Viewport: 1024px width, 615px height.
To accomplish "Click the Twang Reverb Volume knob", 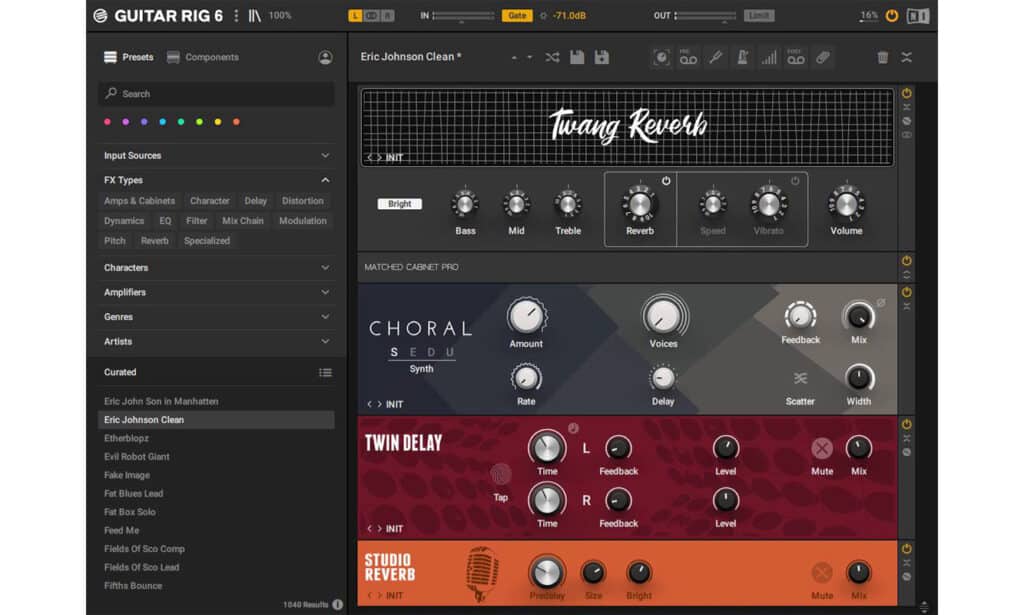I will click(846, 204).
